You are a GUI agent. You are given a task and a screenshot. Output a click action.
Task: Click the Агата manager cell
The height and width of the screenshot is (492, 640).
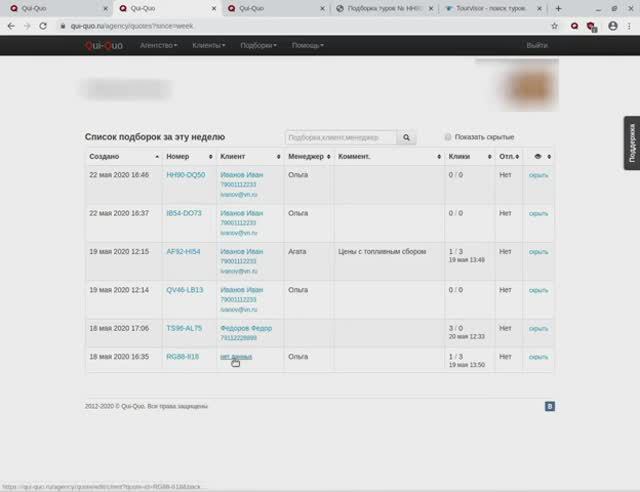[x=297, y=252]
